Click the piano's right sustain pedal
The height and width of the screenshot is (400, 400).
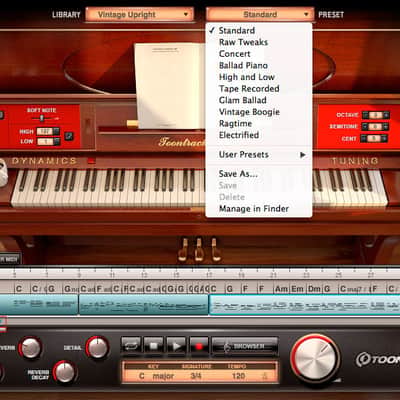[x=215, y=249]
